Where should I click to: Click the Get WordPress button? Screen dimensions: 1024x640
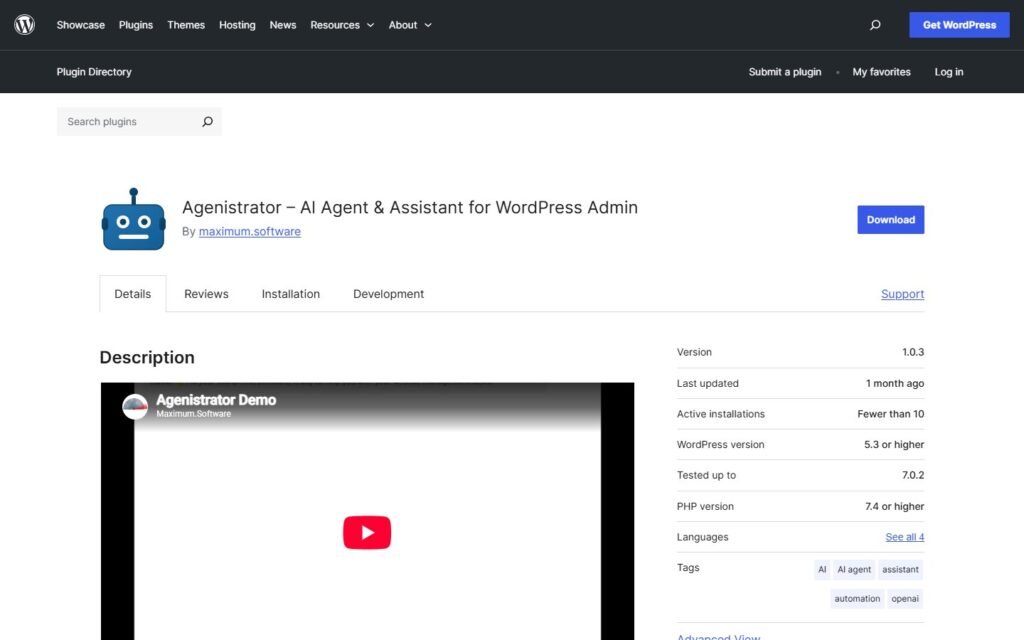click(959, 25)
